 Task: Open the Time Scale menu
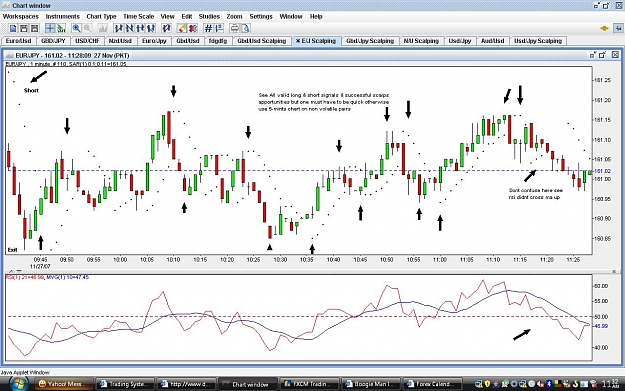(138, 16)
